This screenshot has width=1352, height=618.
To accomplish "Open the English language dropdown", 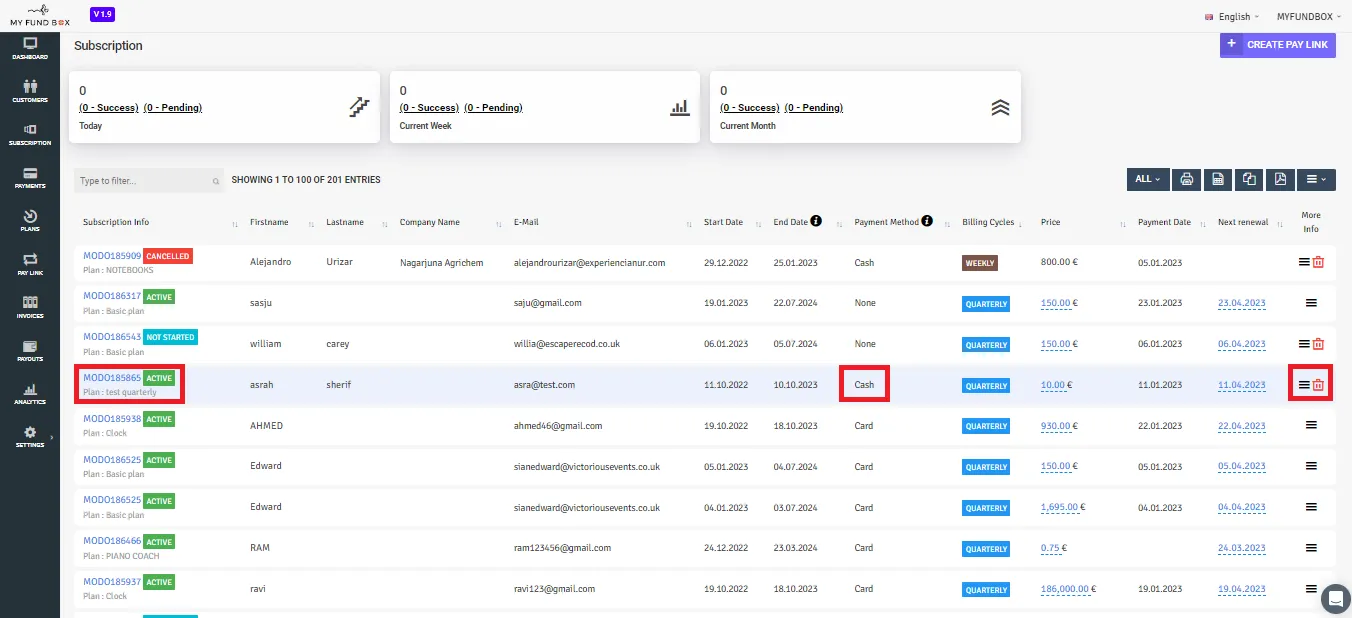I will 1233,17.
